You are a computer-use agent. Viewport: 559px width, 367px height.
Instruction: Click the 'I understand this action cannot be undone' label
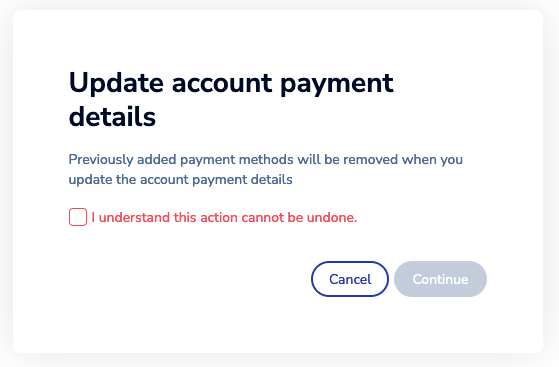click(224, 218)
